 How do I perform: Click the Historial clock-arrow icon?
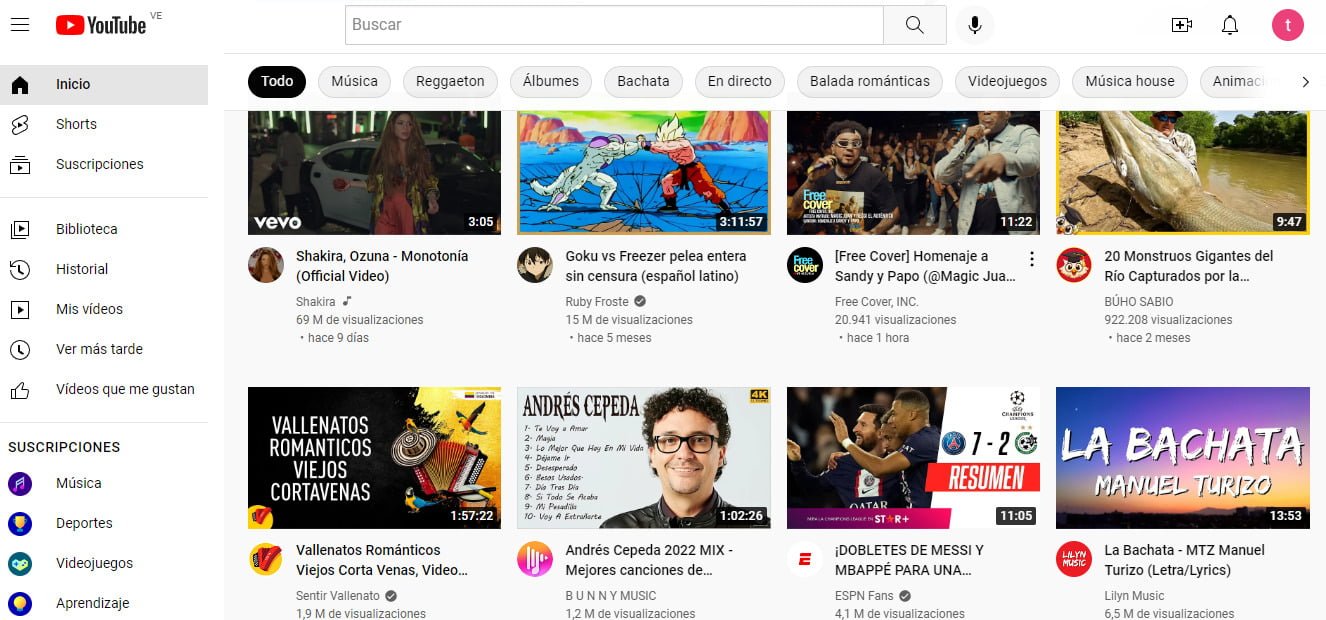coord(20,269)
